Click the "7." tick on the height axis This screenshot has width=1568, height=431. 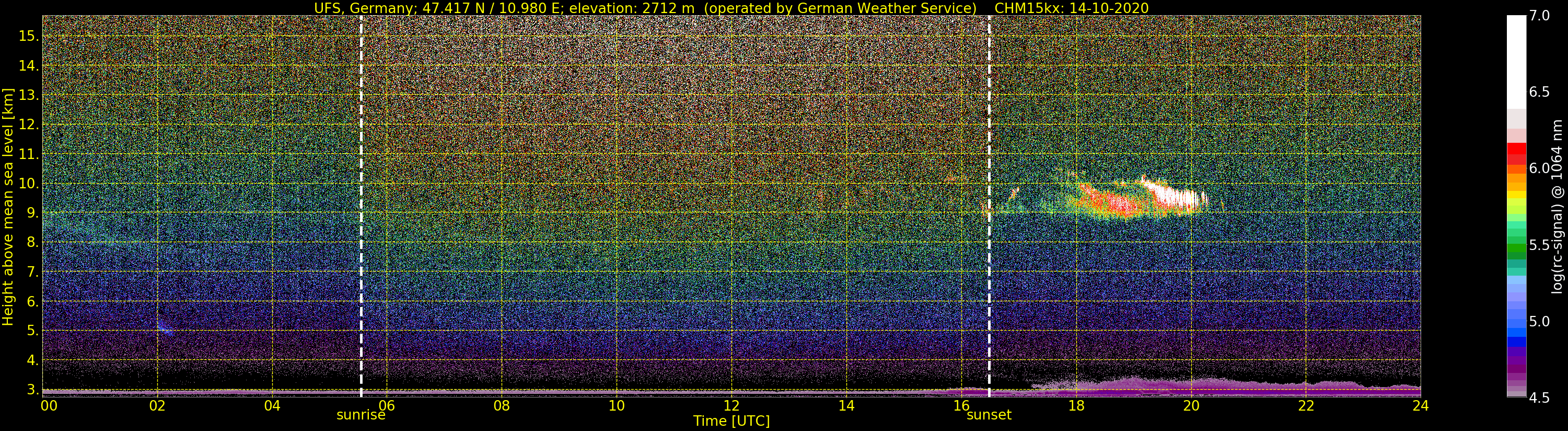32,271
